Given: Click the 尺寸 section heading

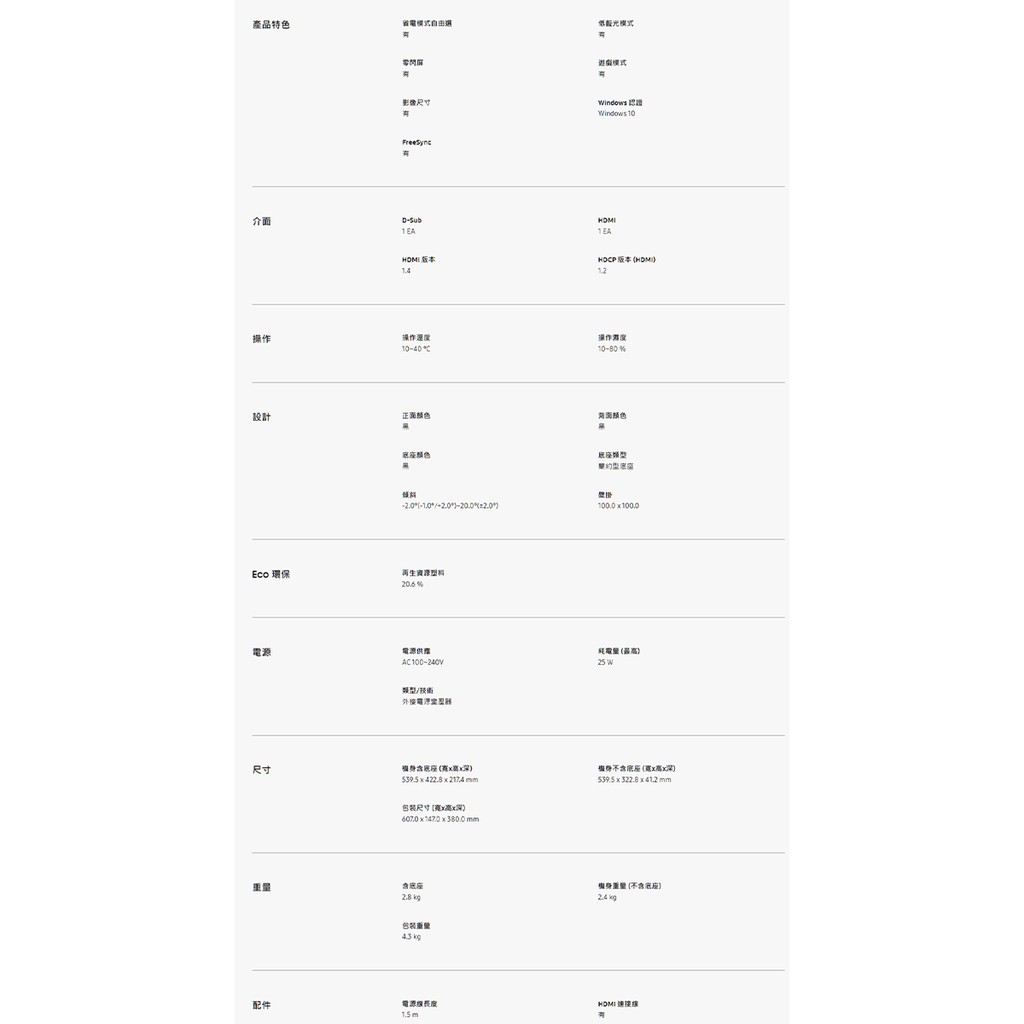Looking at the screenshot, I should pyautogui.click(x=262, y=770).
